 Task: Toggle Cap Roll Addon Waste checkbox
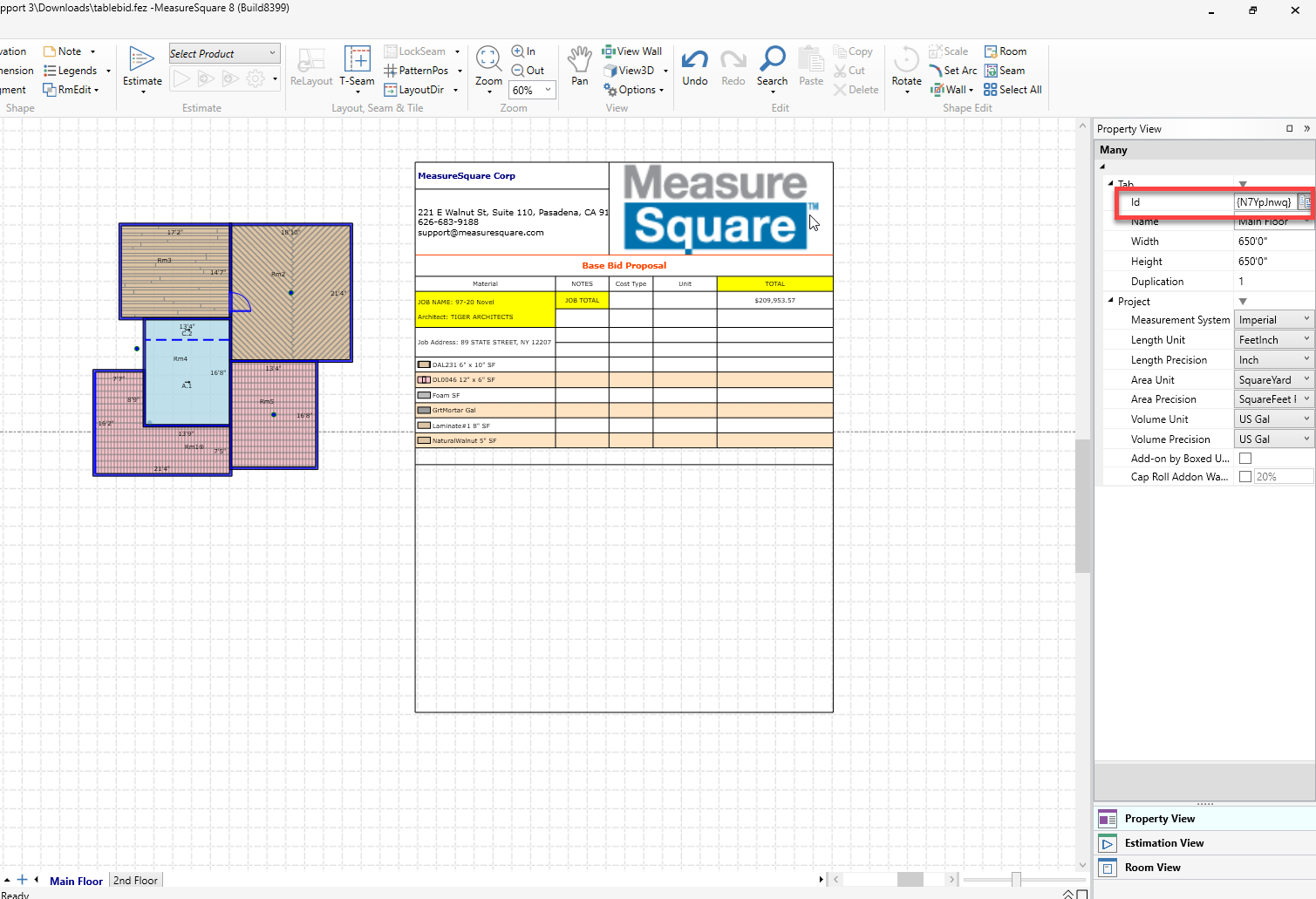tap(1245, 477)
